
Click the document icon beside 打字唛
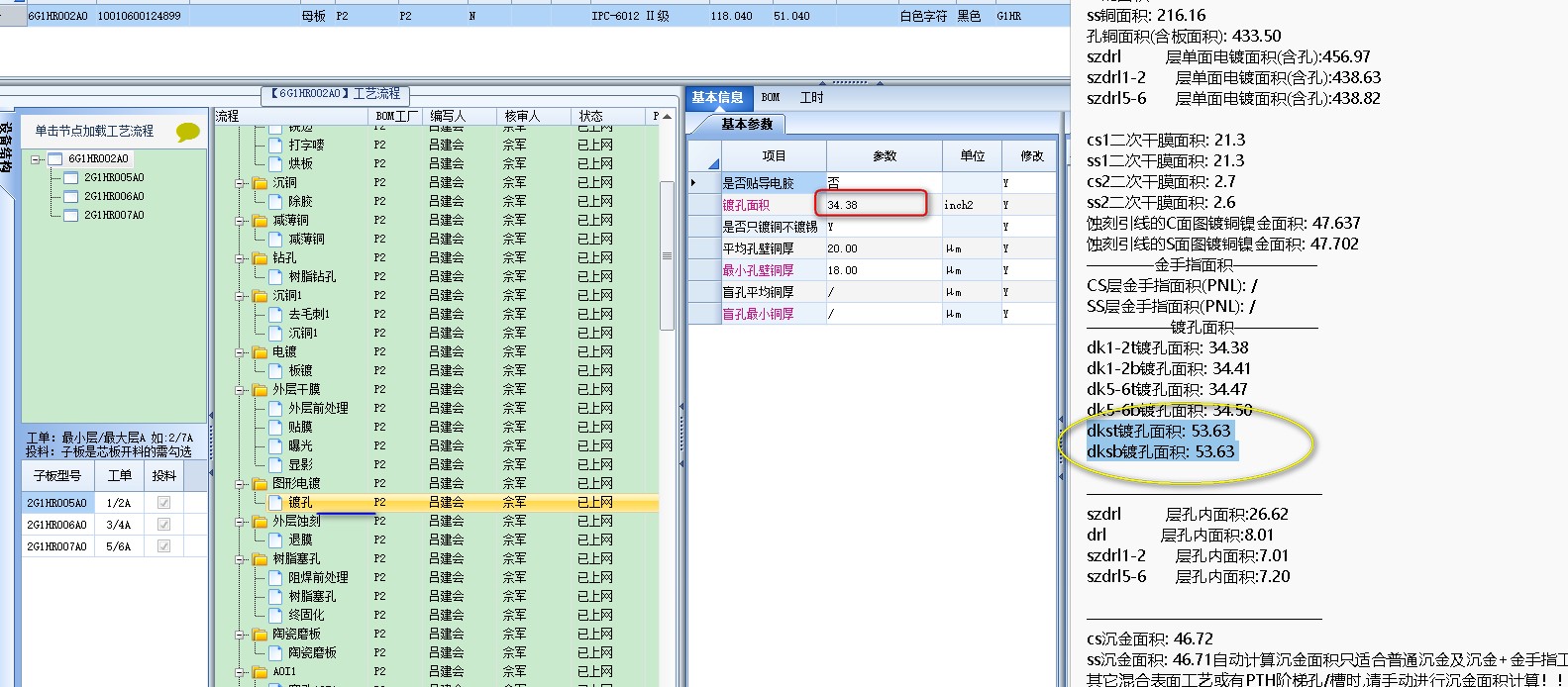click(x=275, y=145)
